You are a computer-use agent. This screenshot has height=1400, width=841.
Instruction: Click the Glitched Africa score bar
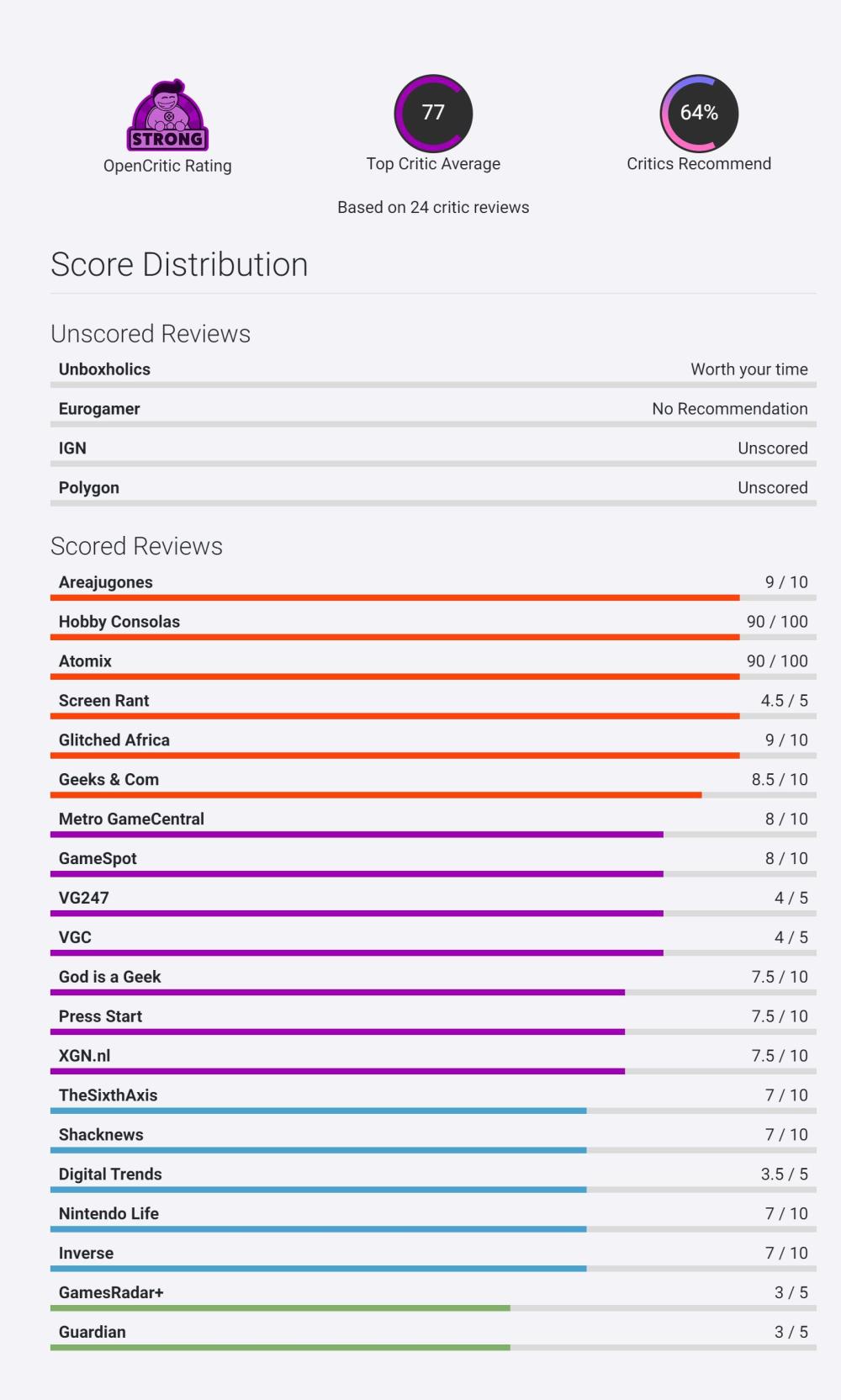(x=395, y=756)
